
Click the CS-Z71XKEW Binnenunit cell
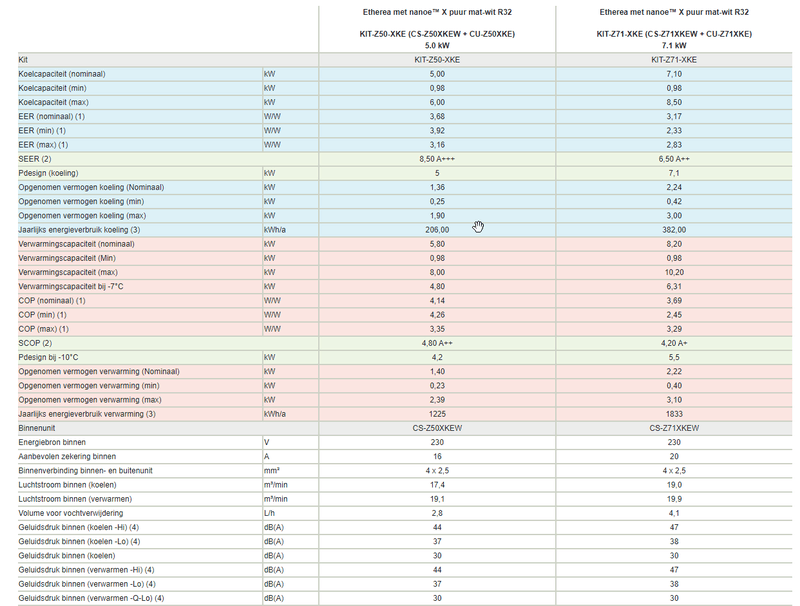[x=674, y=428]
